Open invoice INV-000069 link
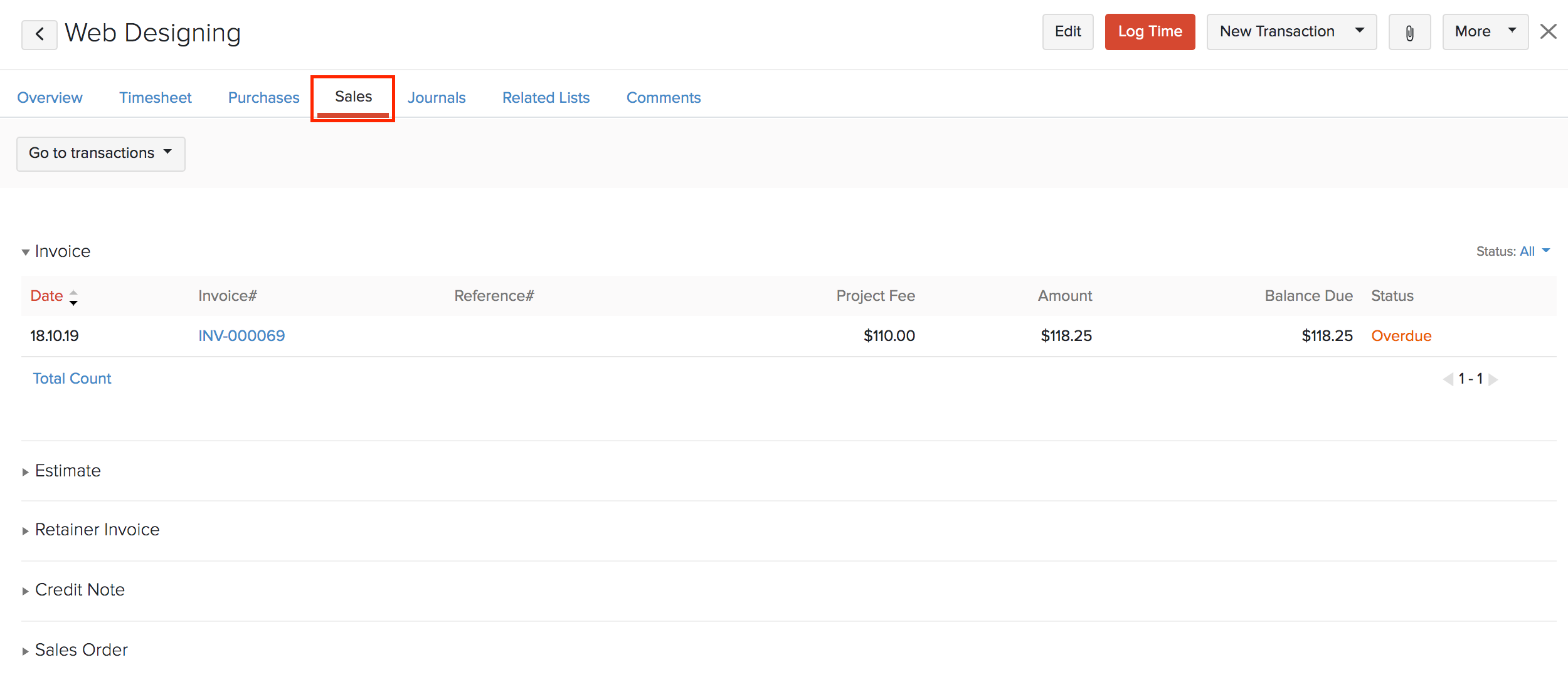The height and width of the screenshot is (677, 1568). coord(241,336)
